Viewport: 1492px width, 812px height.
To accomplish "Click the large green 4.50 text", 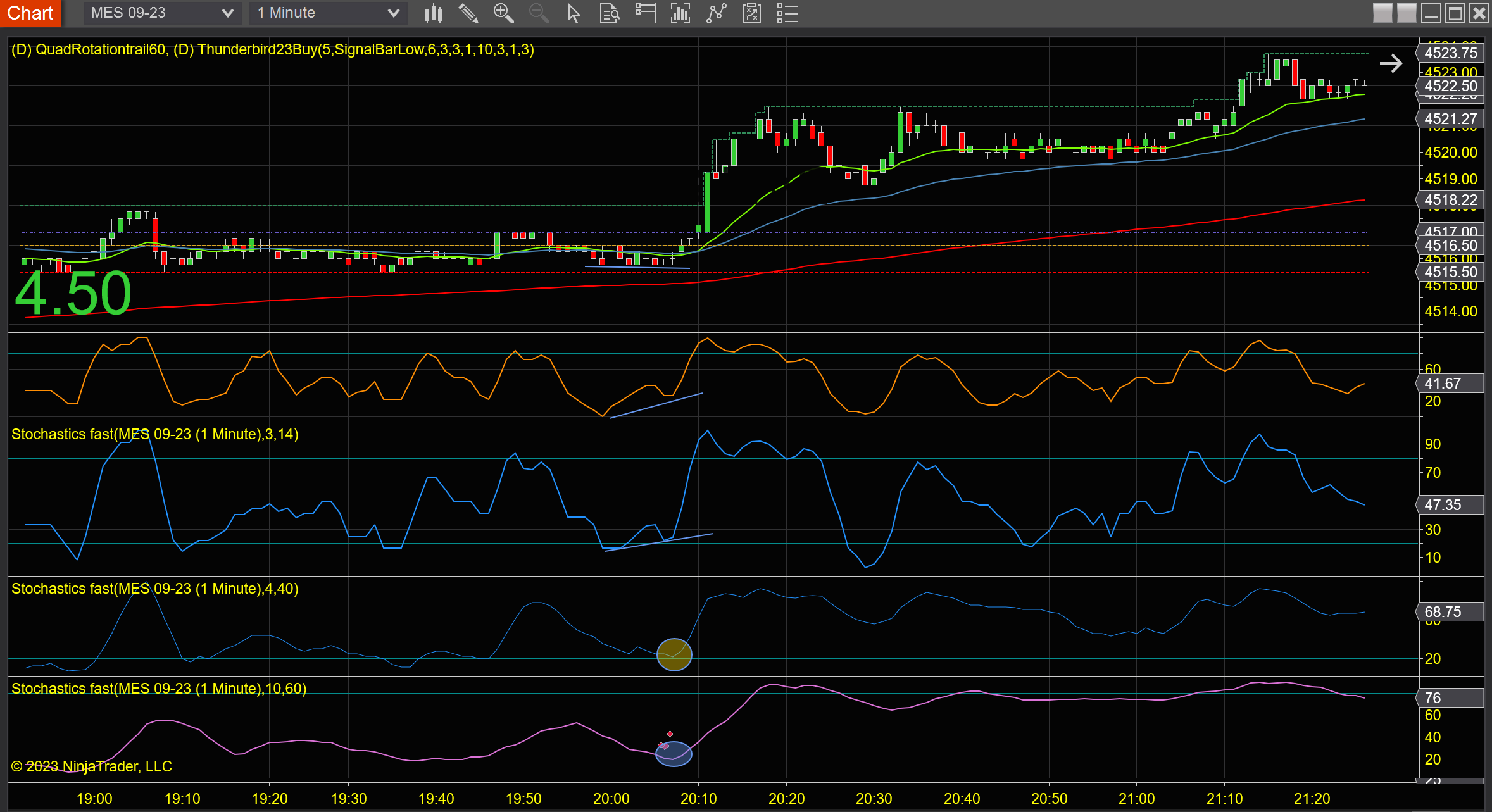I will (73, 294).
